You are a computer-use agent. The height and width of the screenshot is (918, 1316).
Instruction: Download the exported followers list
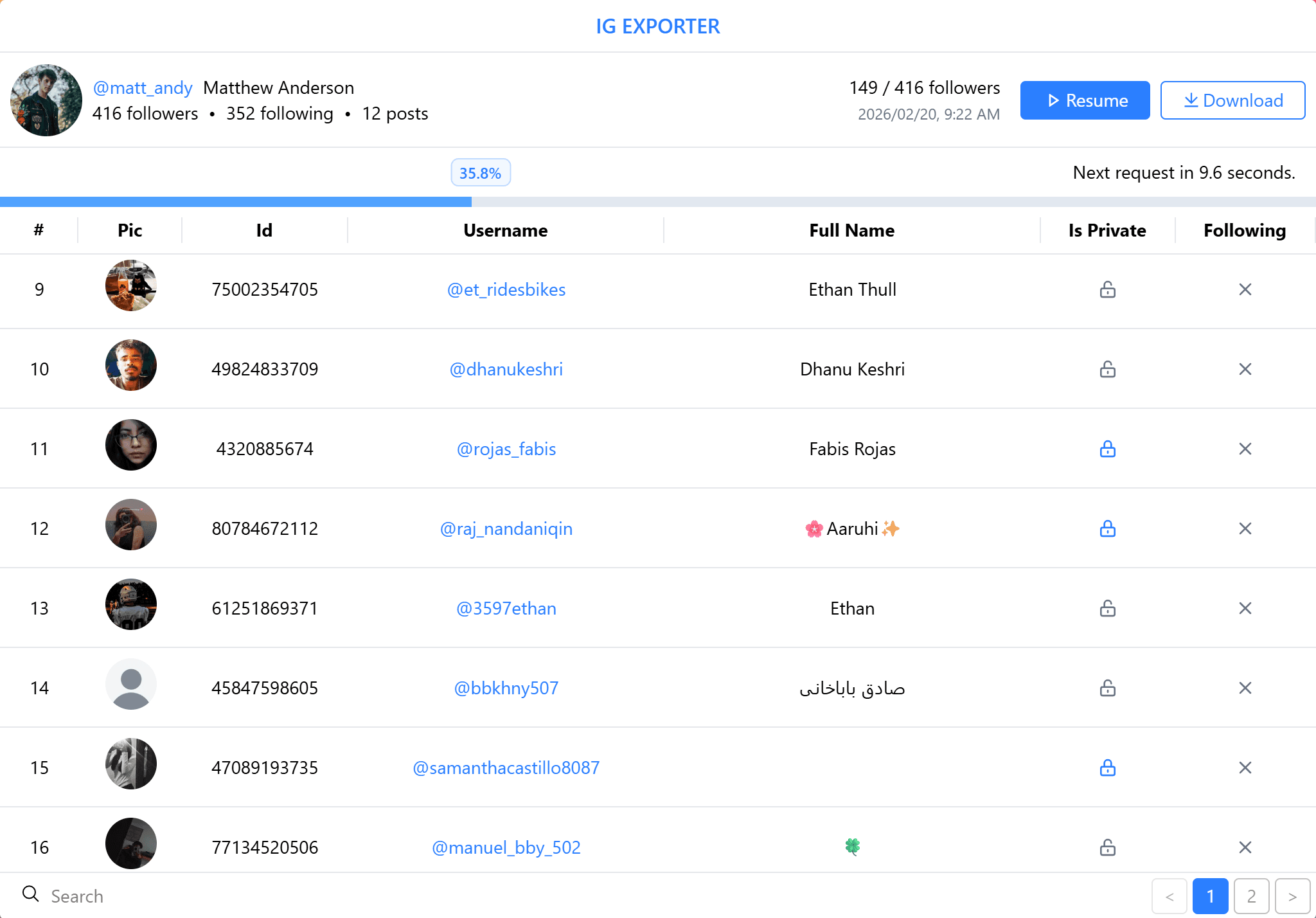1232,100
